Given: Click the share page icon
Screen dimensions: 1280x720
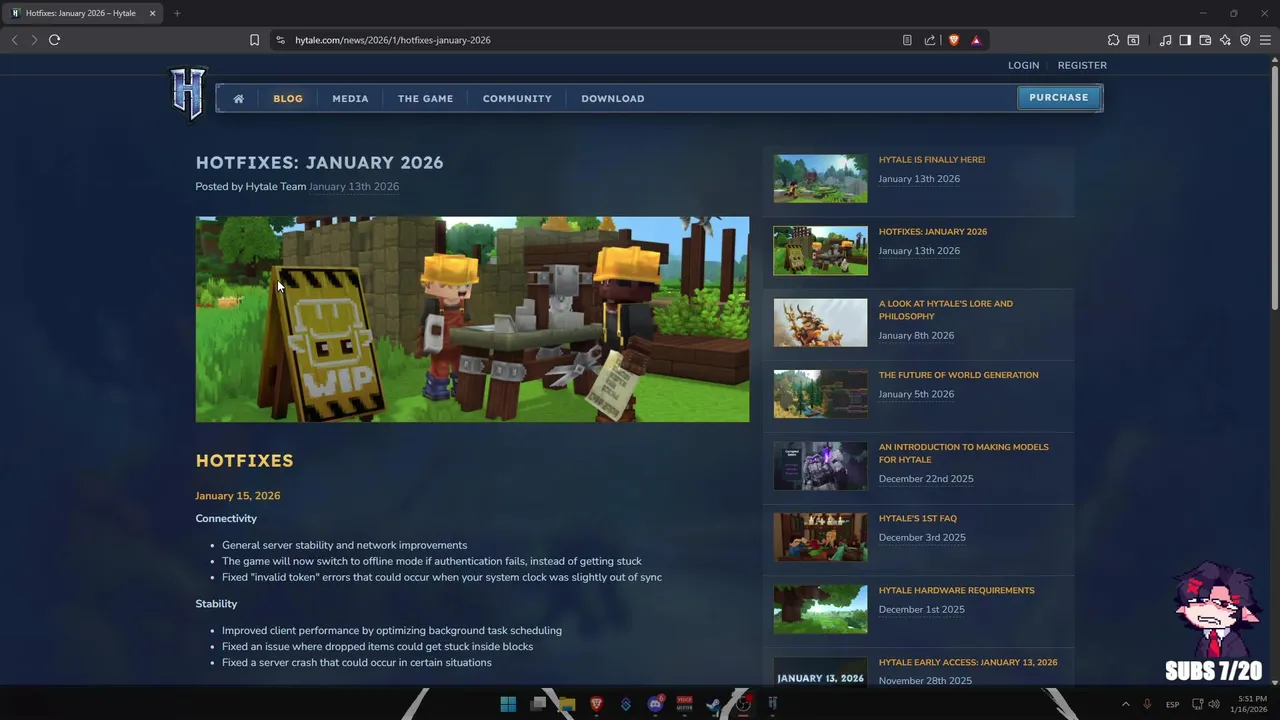Looking at the screenshot, I should [x=930, y=40].
